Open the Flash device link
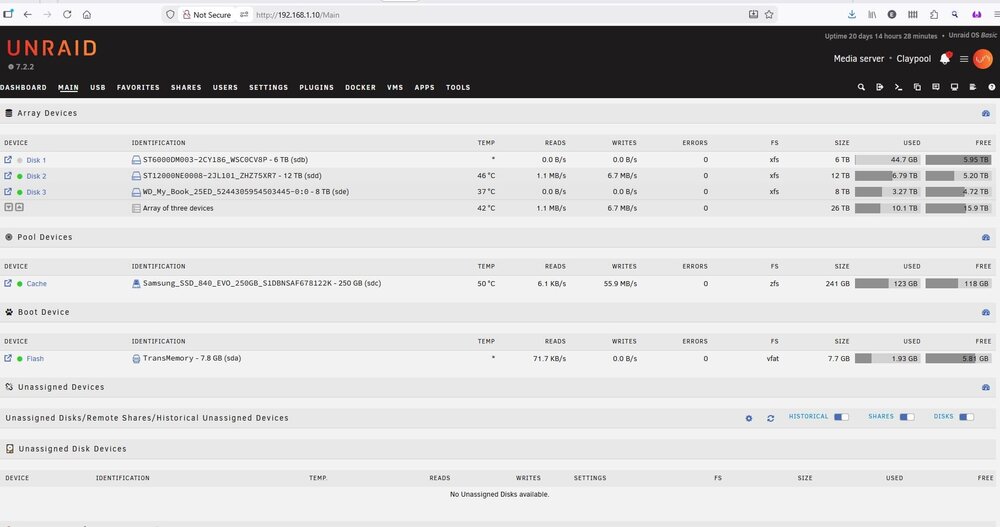 pos(35,359)
